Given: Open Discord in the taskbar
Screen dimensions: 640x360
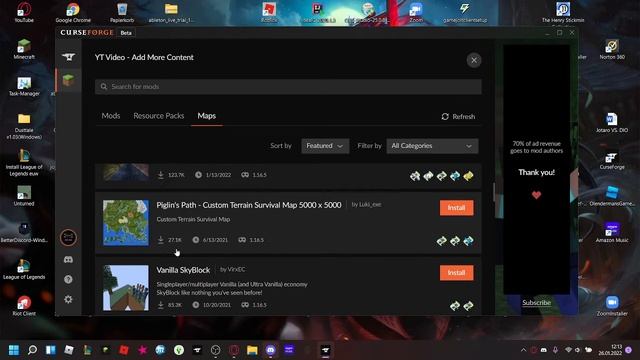Looking at the screenshot, I should tap(271, 350).
